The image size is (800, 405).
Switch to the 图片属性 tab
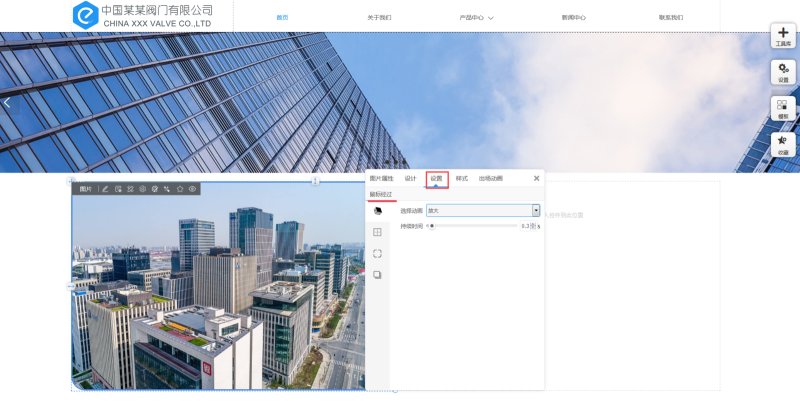click(381, 178)
